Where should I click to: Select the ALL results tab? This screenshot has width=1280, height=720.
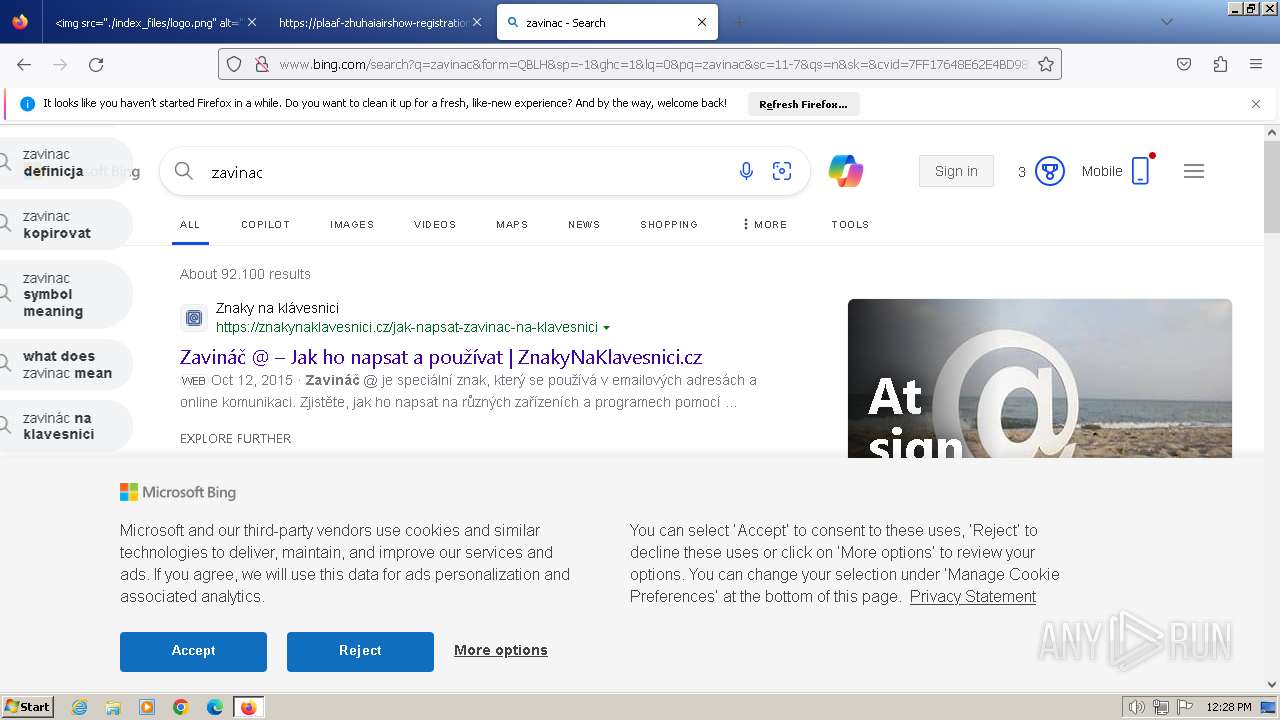click(x=190, y=224)
